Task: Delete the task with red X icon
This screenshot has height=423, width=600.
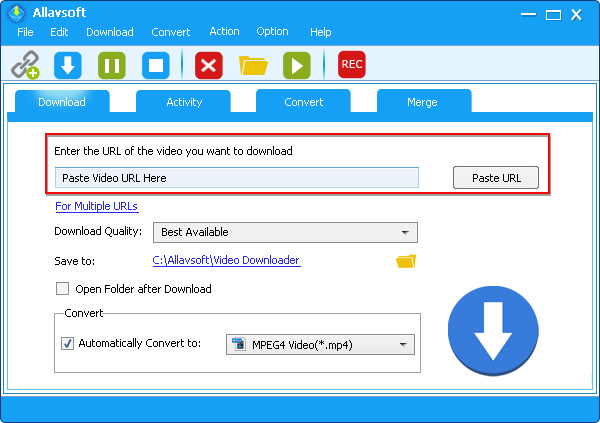Action: pos(209,65)
